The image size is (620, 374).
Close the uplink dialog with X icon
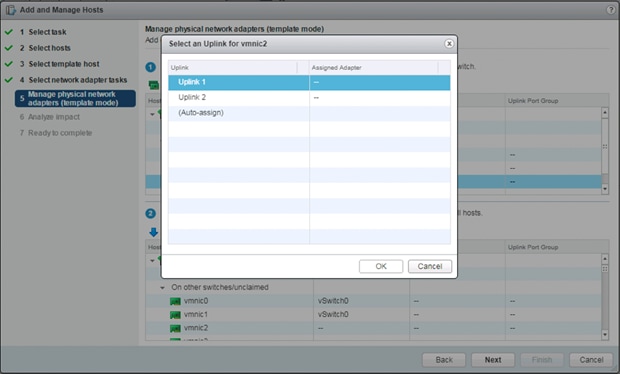449,43
